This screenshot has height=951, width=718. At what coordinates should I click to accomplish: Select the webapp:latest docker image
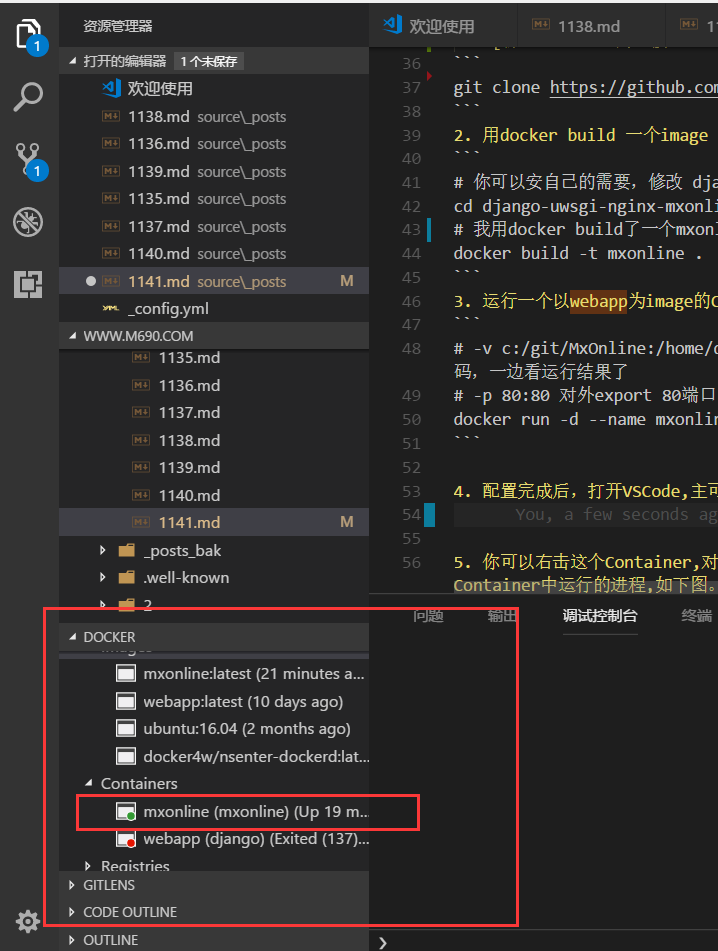coord(214,702)
